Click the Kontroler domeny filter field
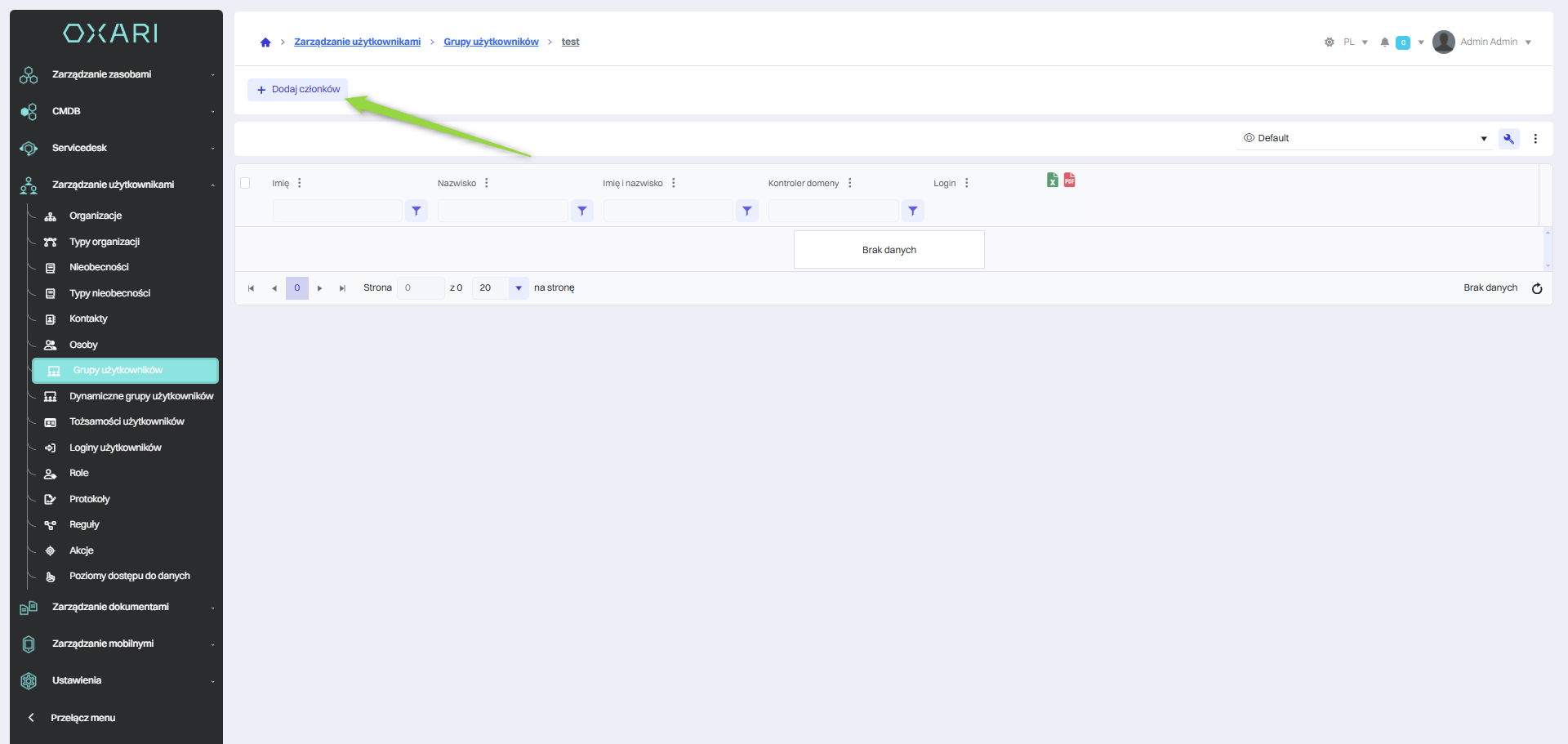This screenshot has height=744, width=1568. 833,211
